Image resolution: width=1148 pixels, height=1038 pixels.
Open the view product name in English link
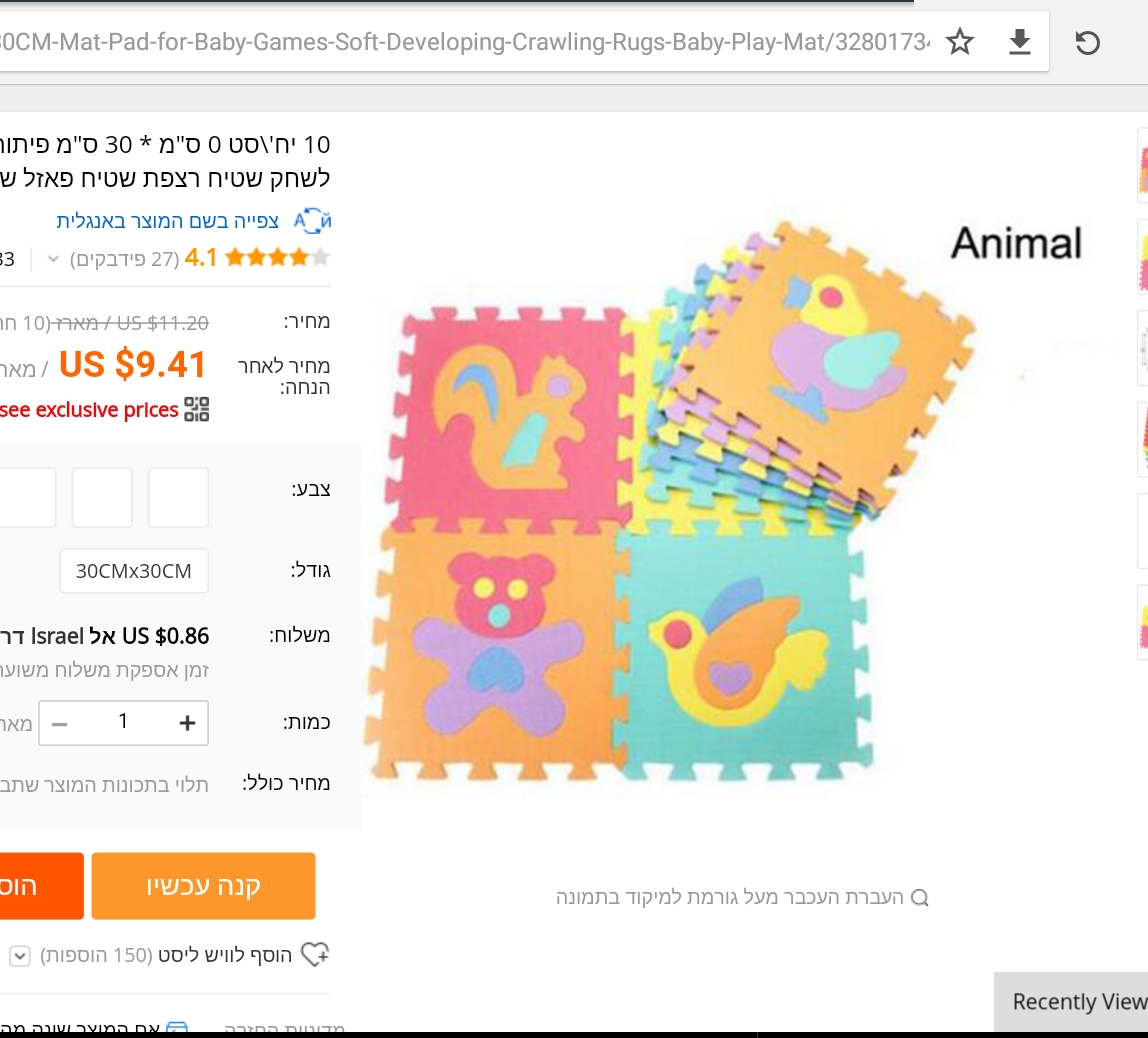pos(168,221)
